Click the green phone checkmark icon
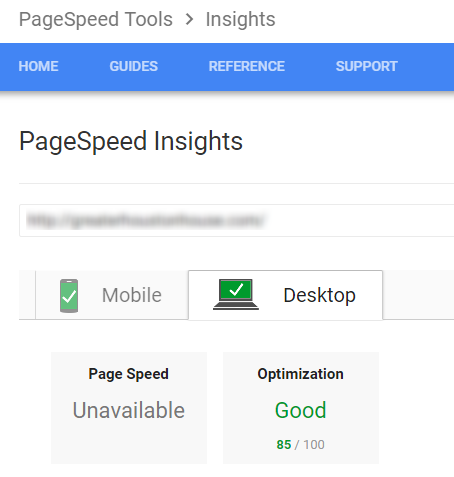The image size is (454, 477). tap(69, 296)
